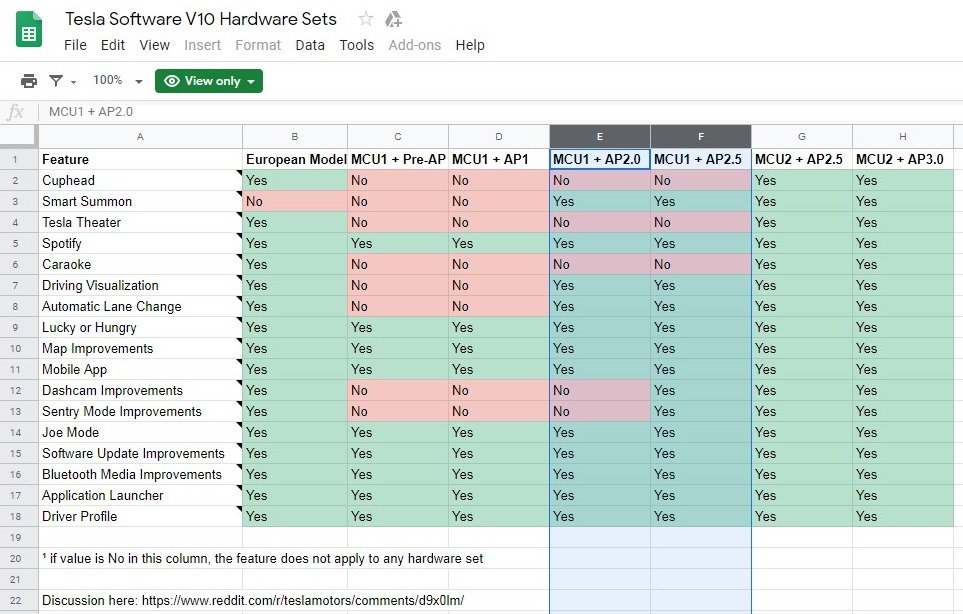Click the Application Launcher cell

click(x=140, y=495)
